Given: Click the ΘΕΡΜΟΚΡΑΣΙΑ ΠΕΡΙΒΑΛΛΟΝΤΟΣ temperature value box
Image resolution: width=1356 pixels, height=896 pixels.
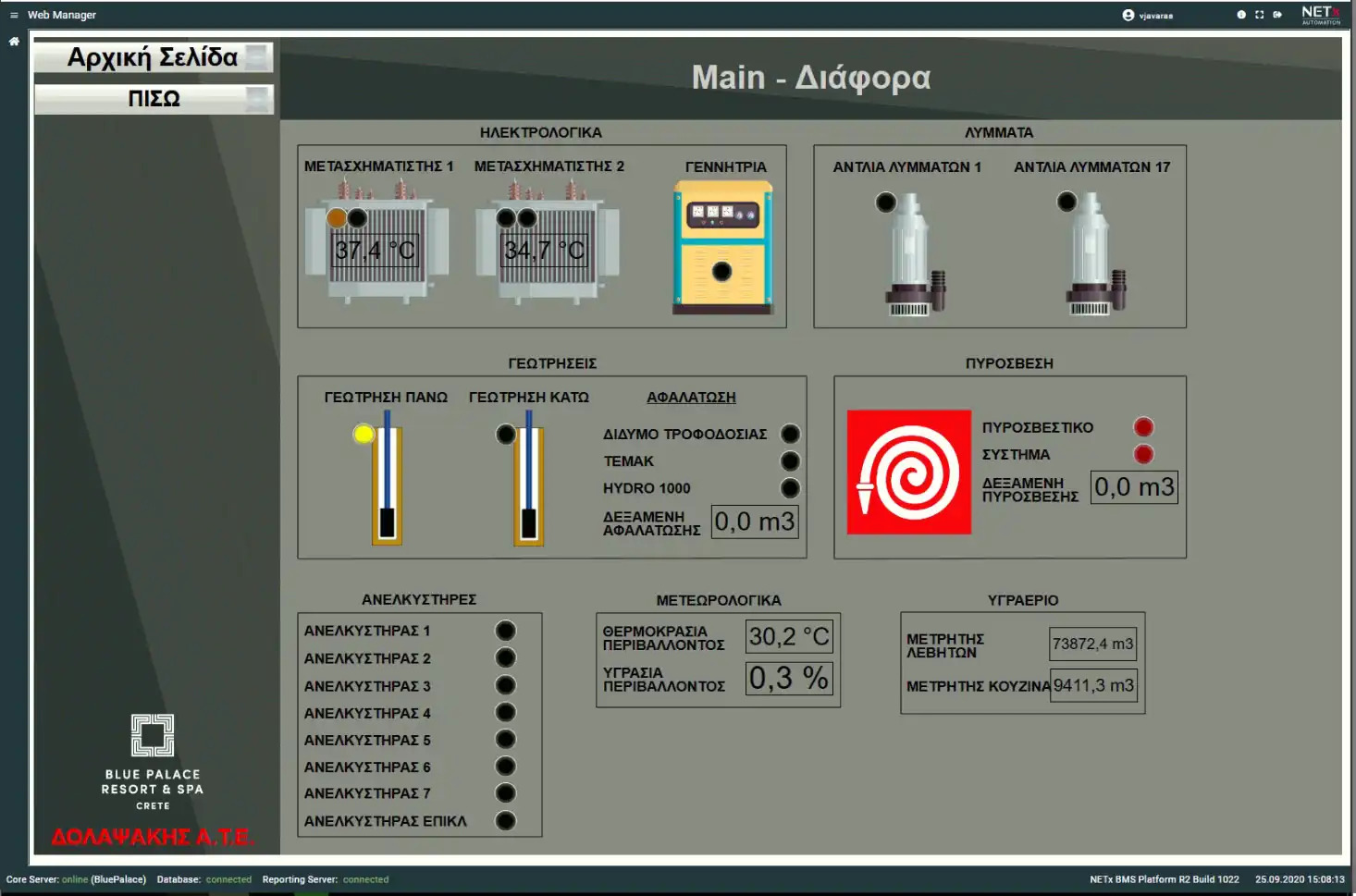Looking at the screenshot, I should (x=790, y=637).
